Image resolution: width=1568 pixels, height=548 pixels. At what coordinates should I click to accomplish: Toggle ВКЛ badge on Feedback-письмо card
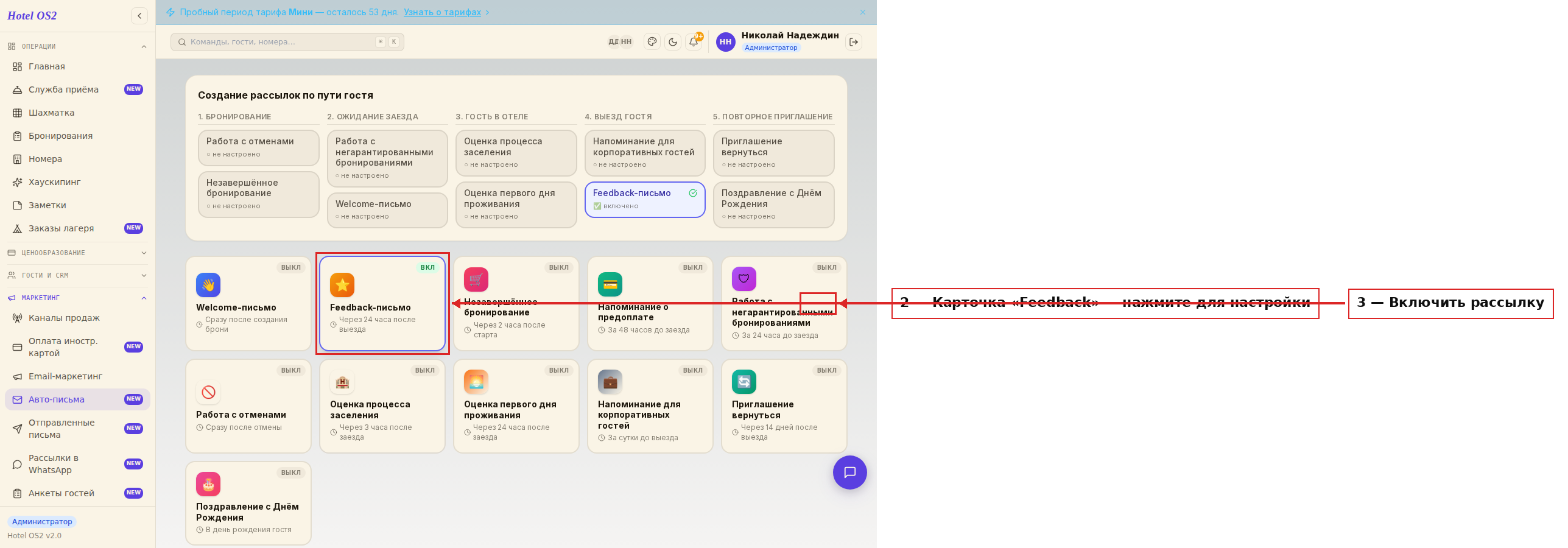coord(427,267)
